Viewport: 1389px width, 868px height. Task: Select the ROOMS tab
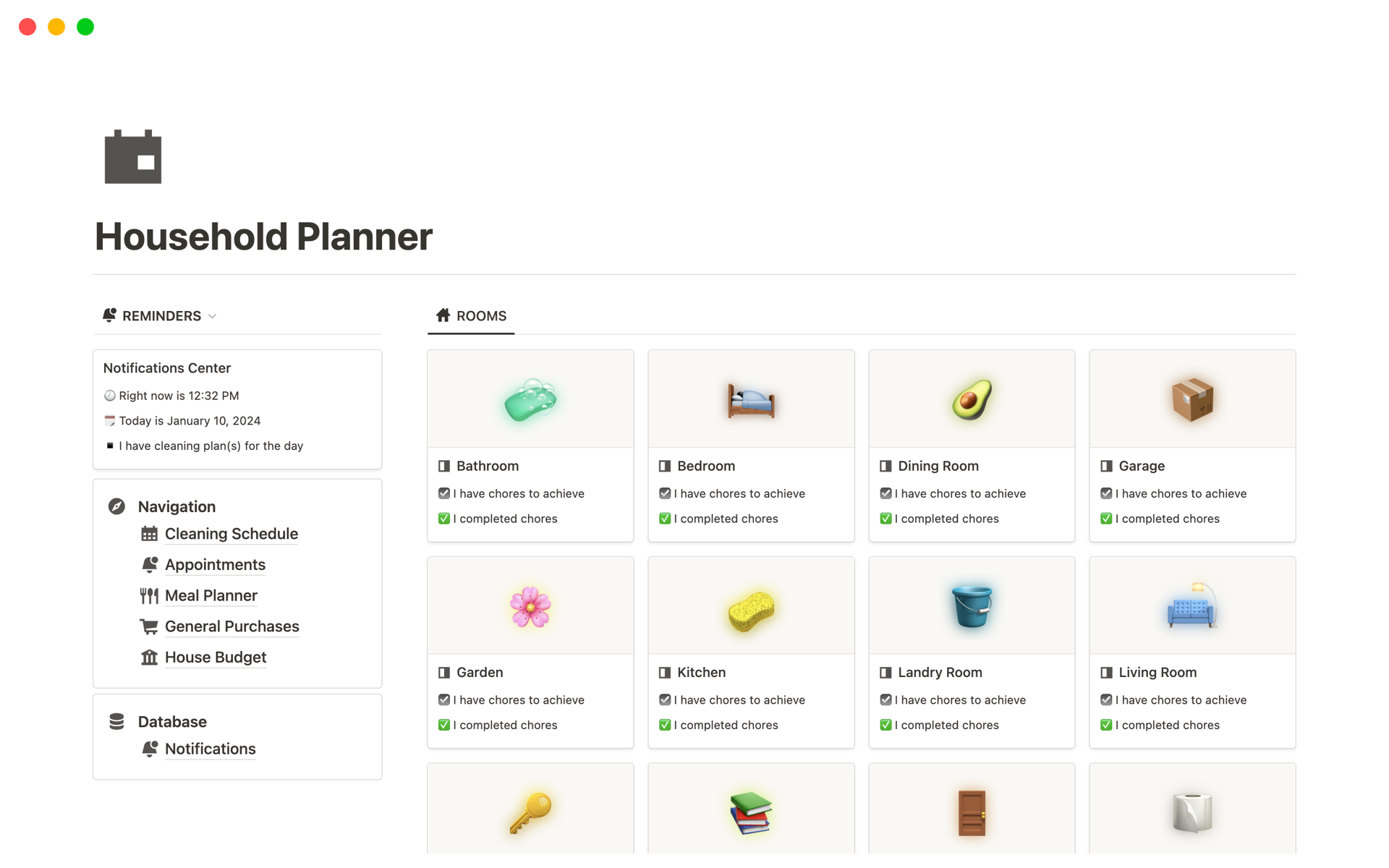tap(481, 315)
